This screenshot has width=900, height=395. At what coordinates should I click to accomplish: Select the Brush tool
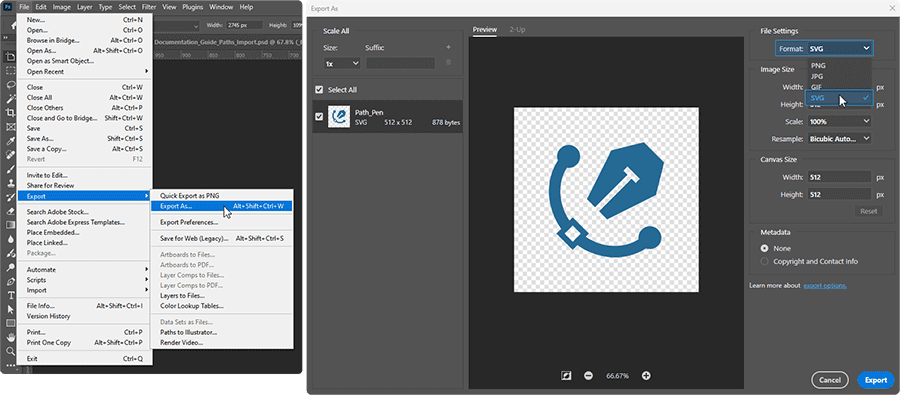coord(10,169)
